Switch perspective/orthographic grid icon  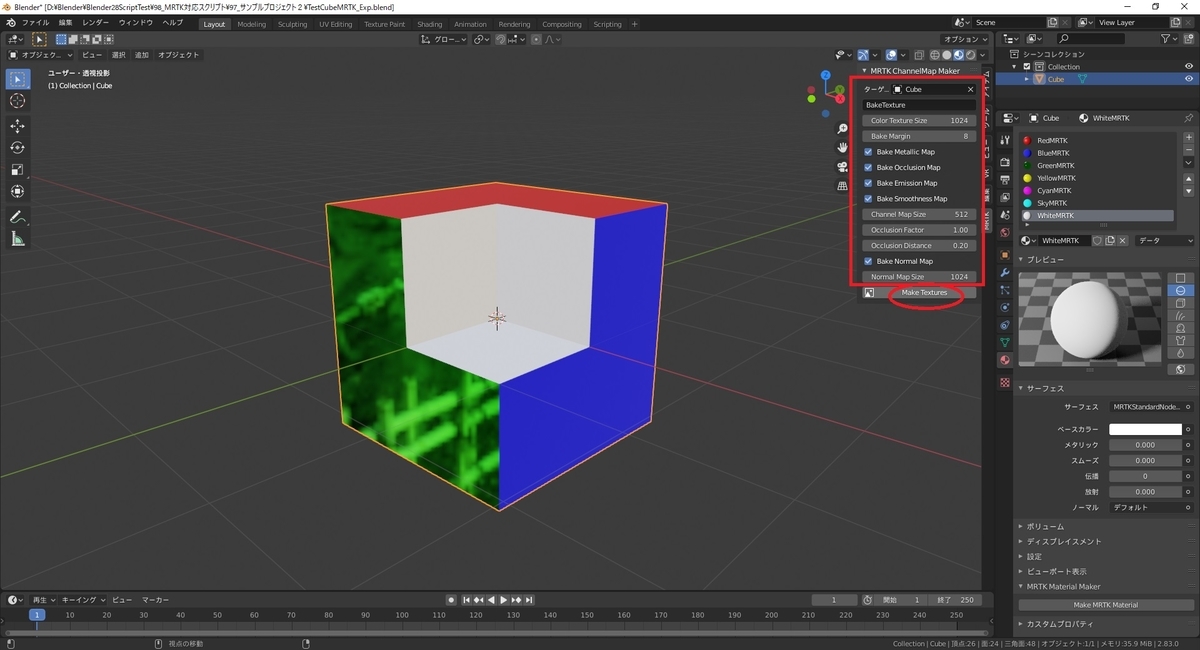(x=842, y=185)
